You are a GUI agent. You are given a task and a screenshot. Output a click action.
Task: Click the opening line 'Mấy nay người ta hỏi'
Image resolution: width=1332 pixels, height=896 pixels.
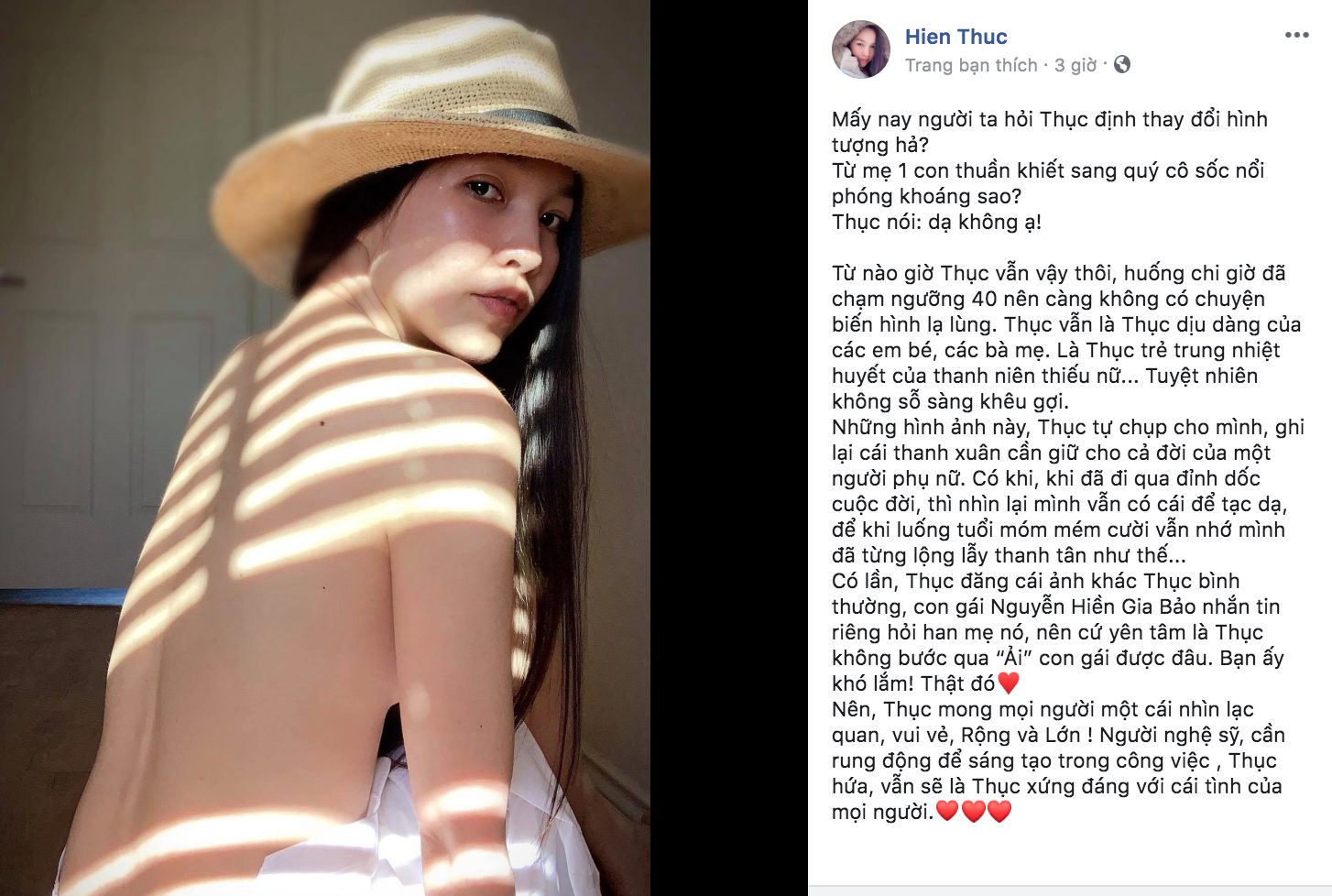[933, 119]
